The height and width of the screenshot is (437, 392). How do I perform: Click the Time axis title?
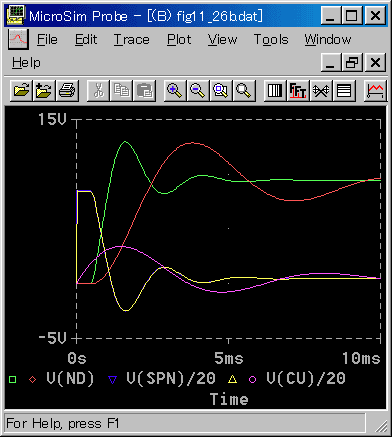coord(229,399)
